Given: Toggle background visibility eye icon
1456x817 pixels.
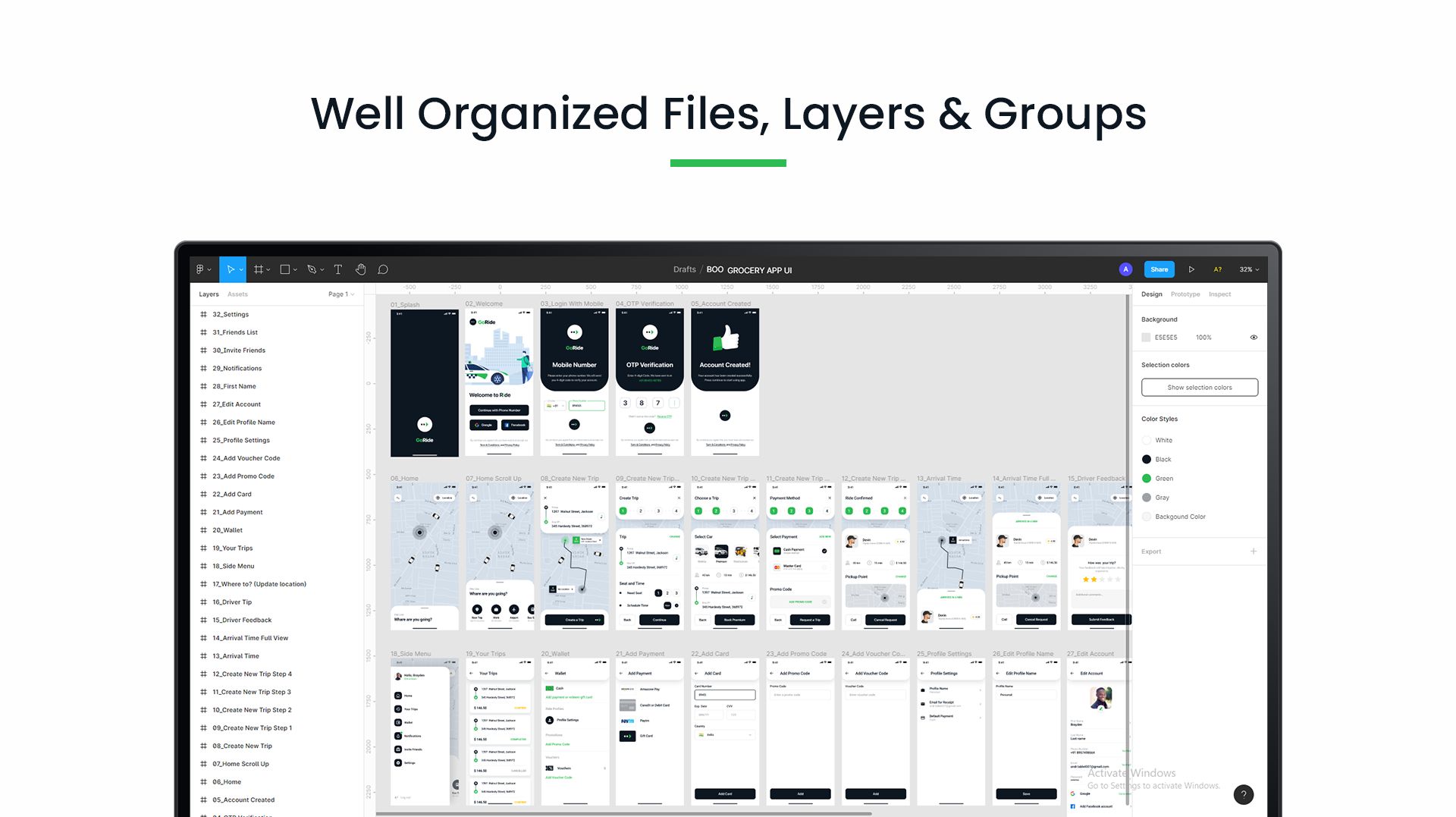Looking at the screenshot, I should 1254,338.
